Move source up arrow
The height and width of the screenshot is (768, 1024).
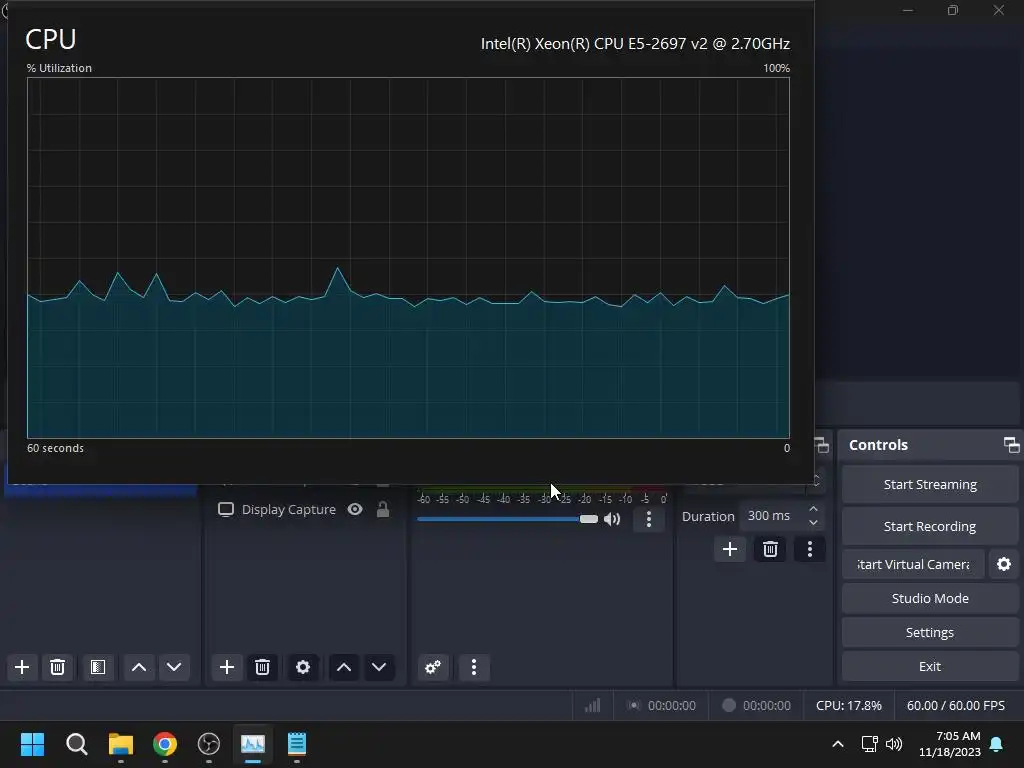click(x=344, y=667)
